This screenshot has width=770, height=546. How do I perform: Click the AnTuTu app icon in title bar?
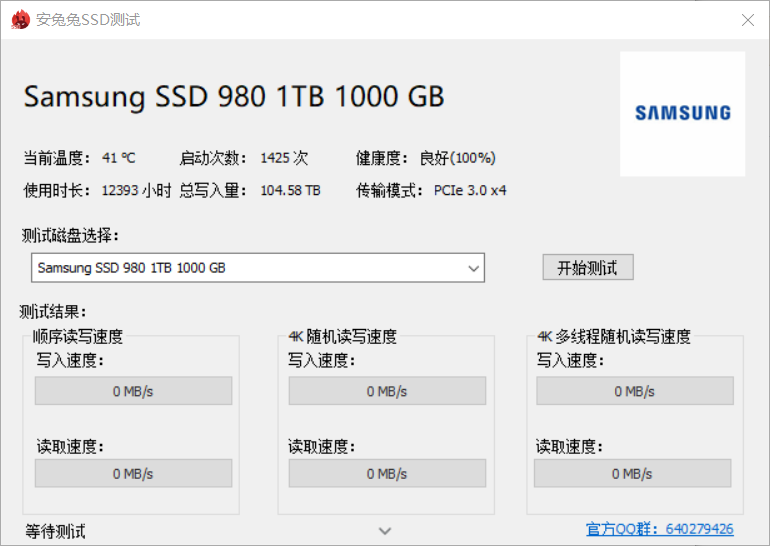tap(19, 20)
